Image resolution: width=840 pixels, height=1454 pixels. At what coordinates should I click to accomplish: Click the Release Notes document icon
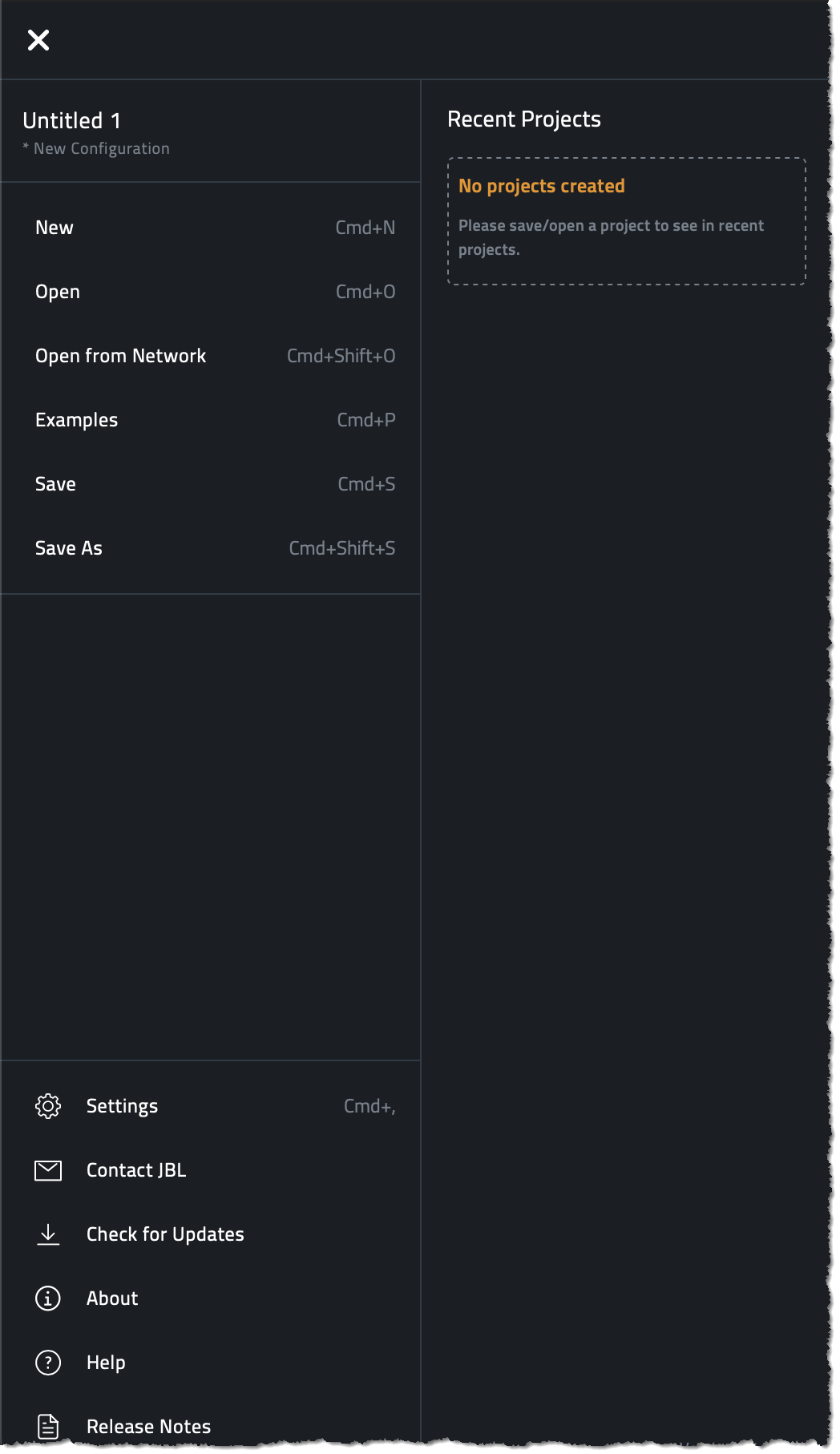(x=48, y=1427)
